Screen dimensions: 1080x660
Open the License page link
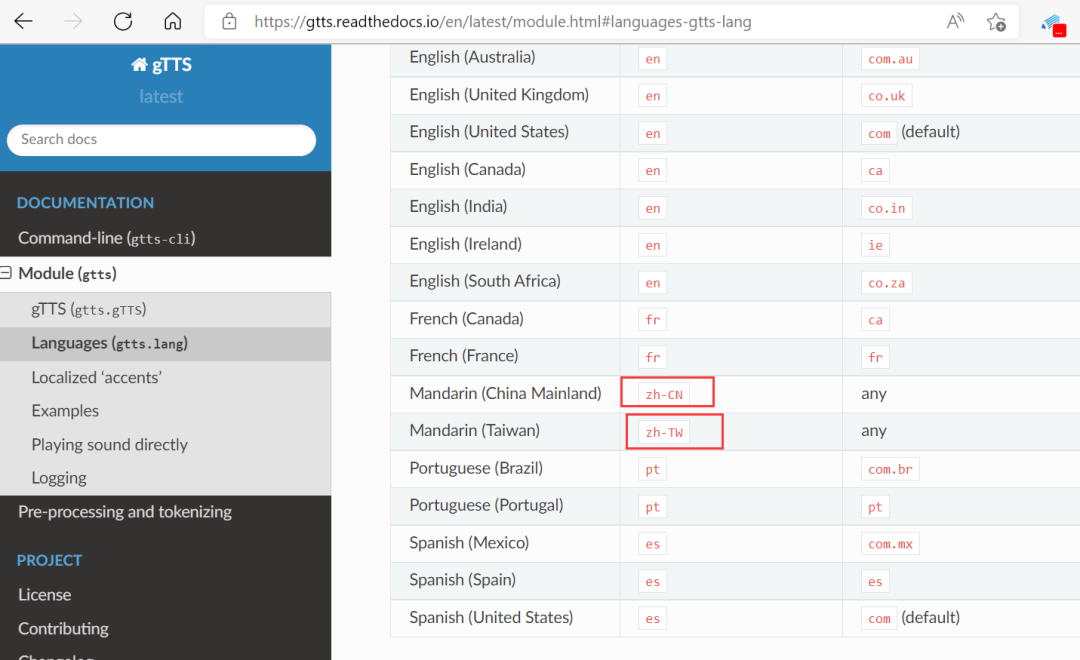pos(44,595)
